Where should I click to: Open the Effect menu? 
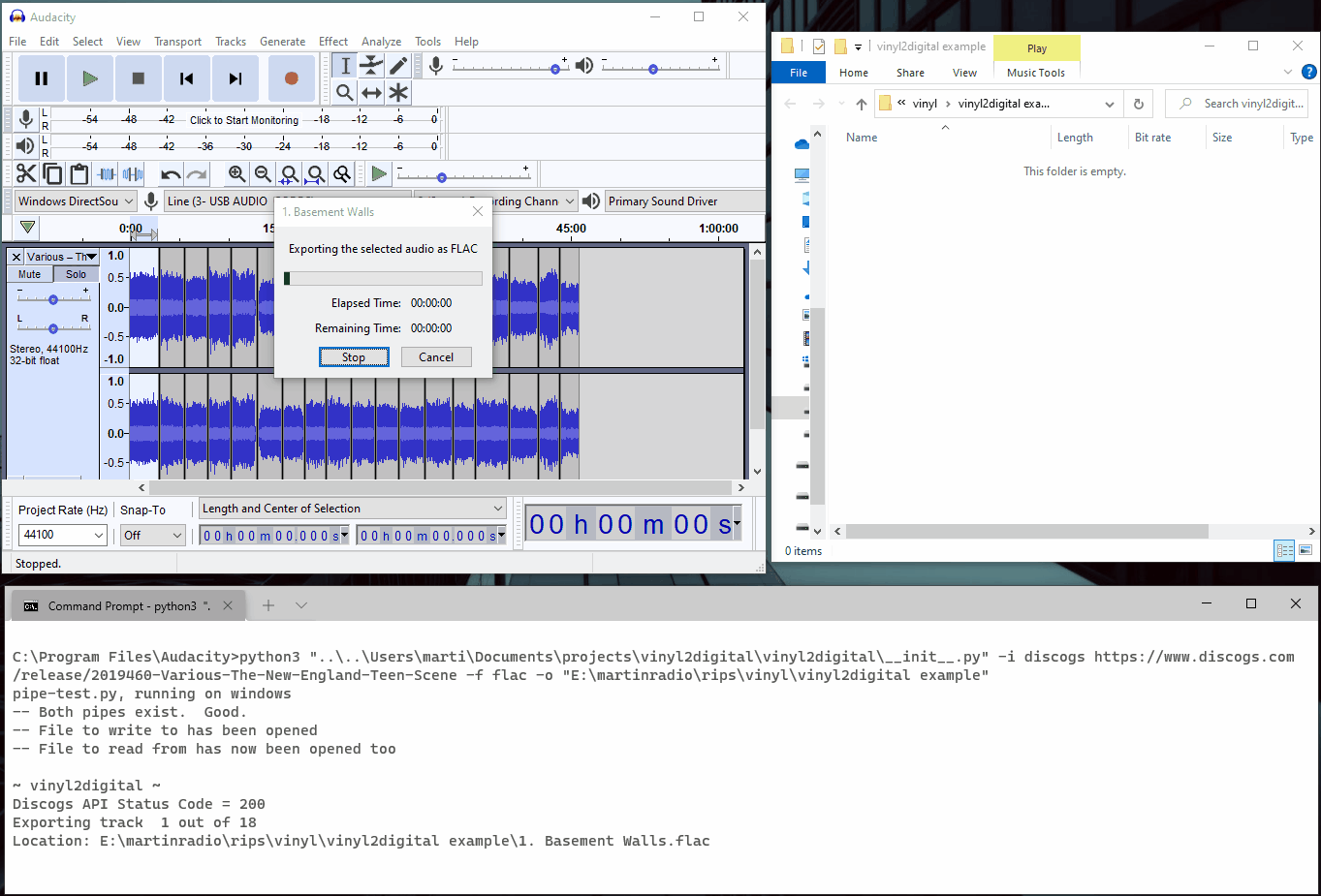click(333, 42)
